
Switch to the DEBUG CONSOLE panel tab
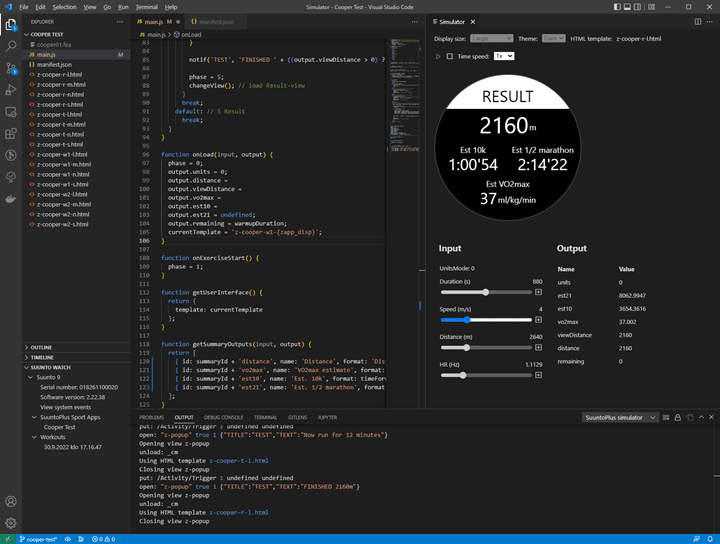[x=224, y=417]
